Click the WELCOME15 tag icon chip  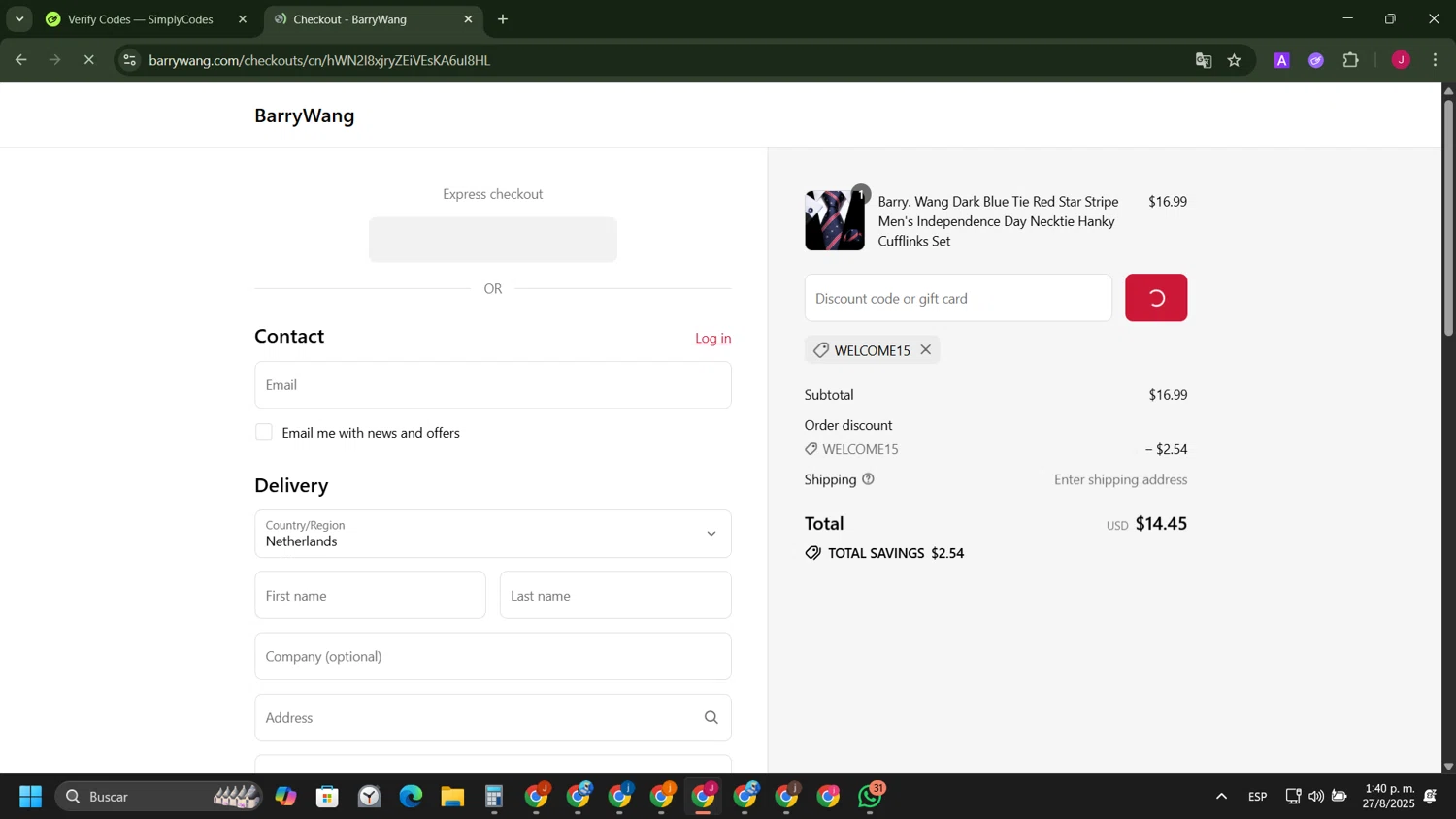coord(872,350)
